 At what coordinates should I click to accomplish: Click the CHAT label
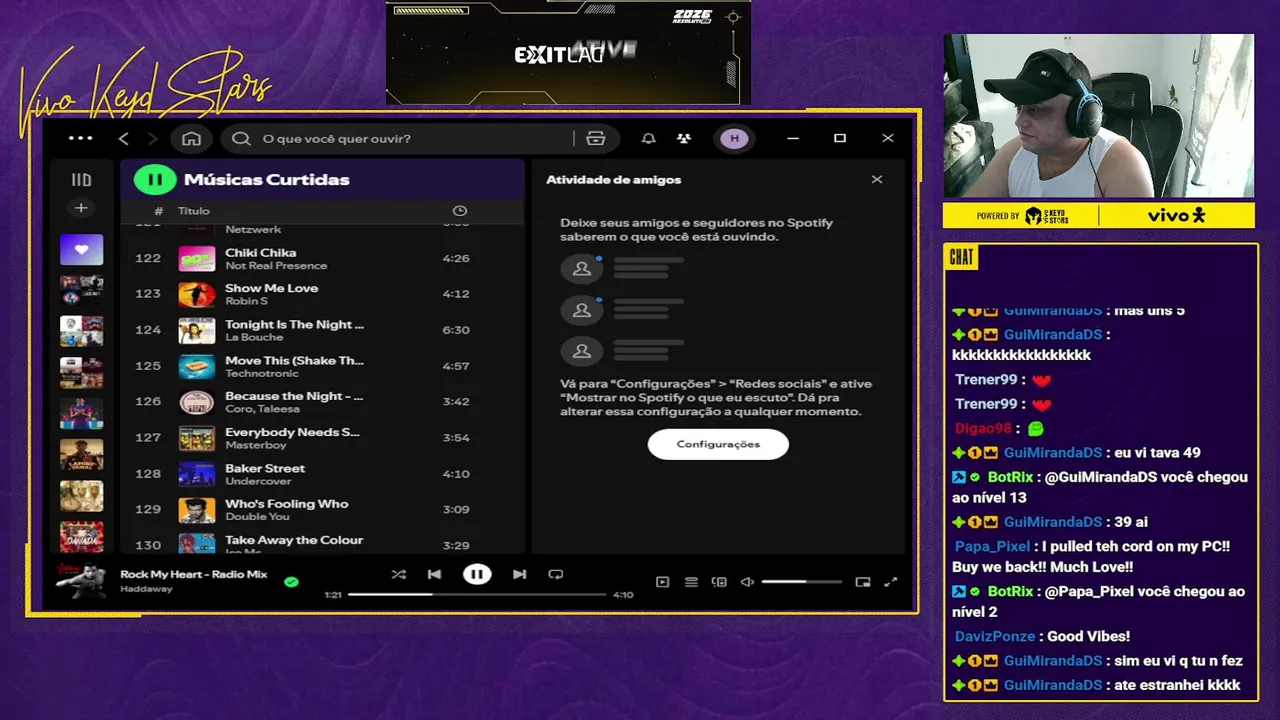point(961,258)
